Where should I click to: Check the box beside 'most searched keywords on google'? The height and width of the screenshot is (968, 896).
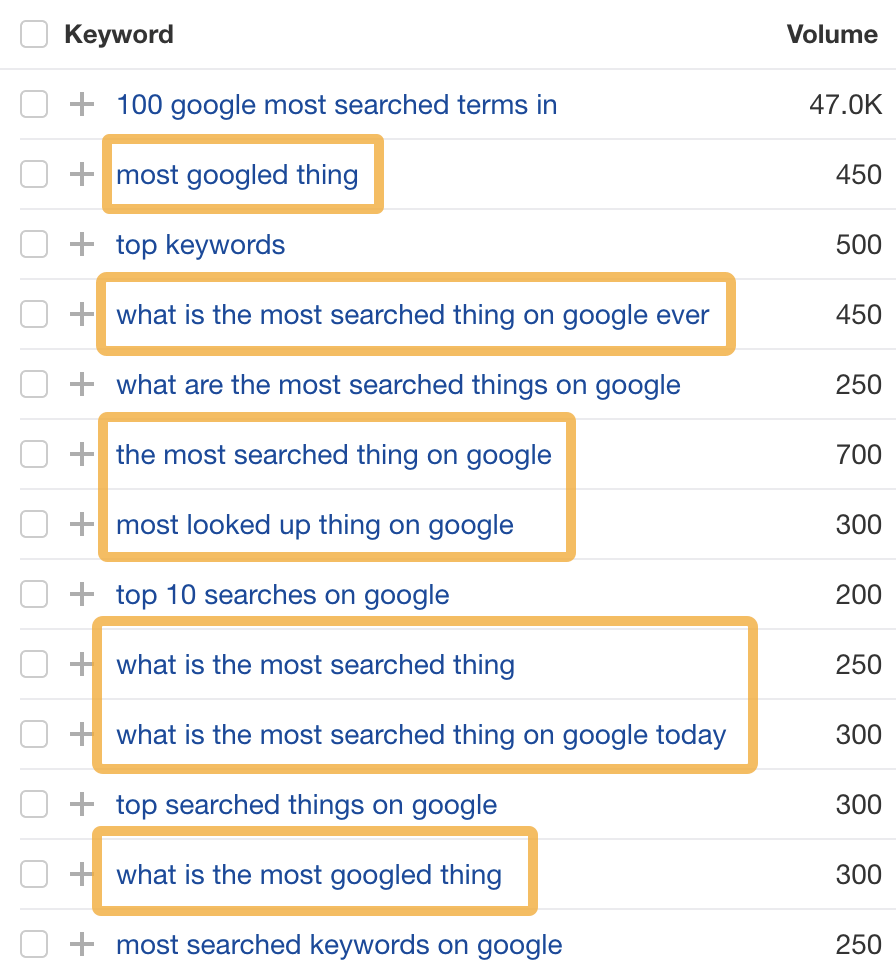34,944
